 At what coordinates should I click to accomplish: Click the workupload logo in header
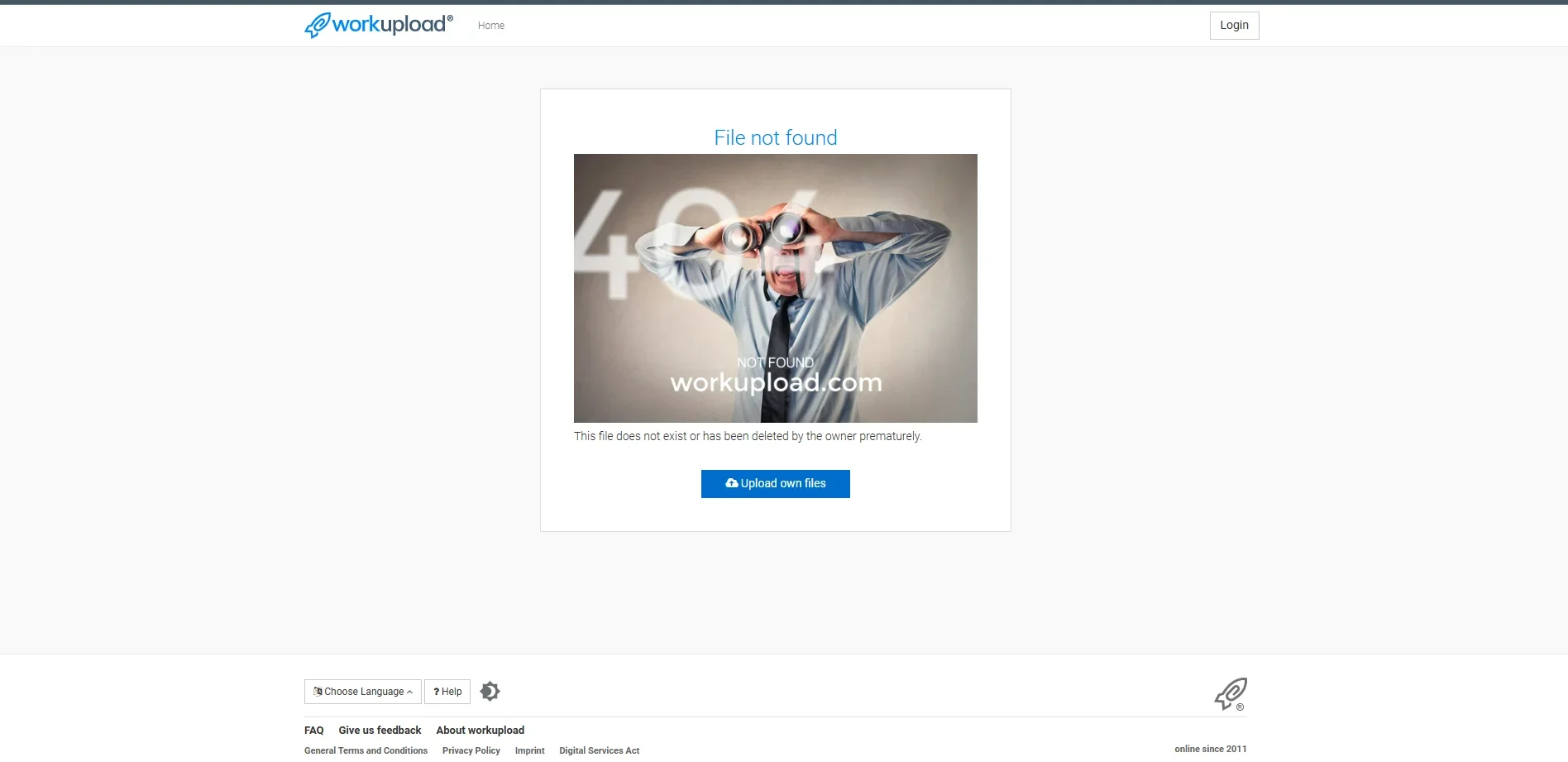tap(379, 25)
